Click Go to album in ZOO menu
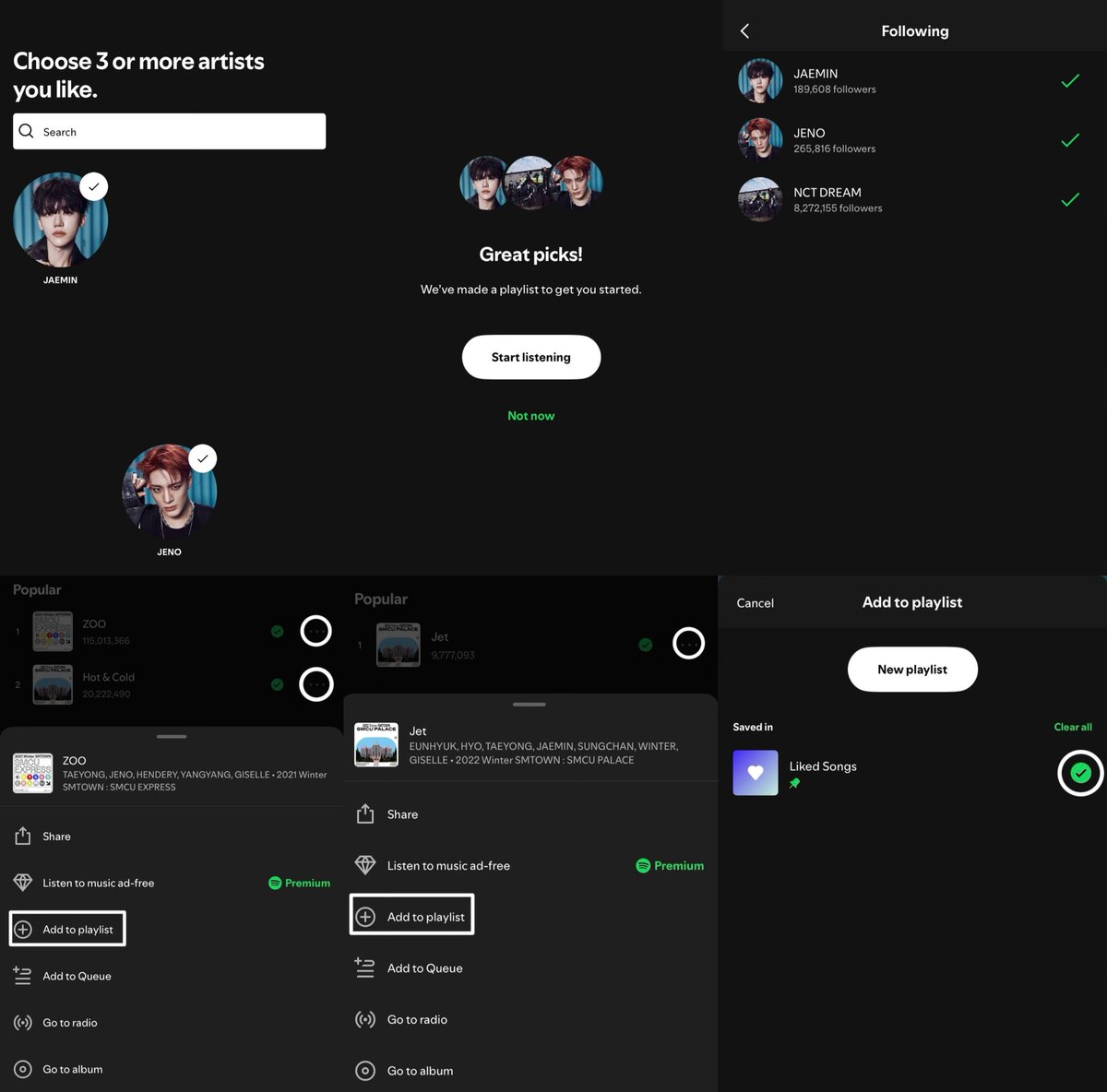1107x1092 pixels. pos(73,1069)
